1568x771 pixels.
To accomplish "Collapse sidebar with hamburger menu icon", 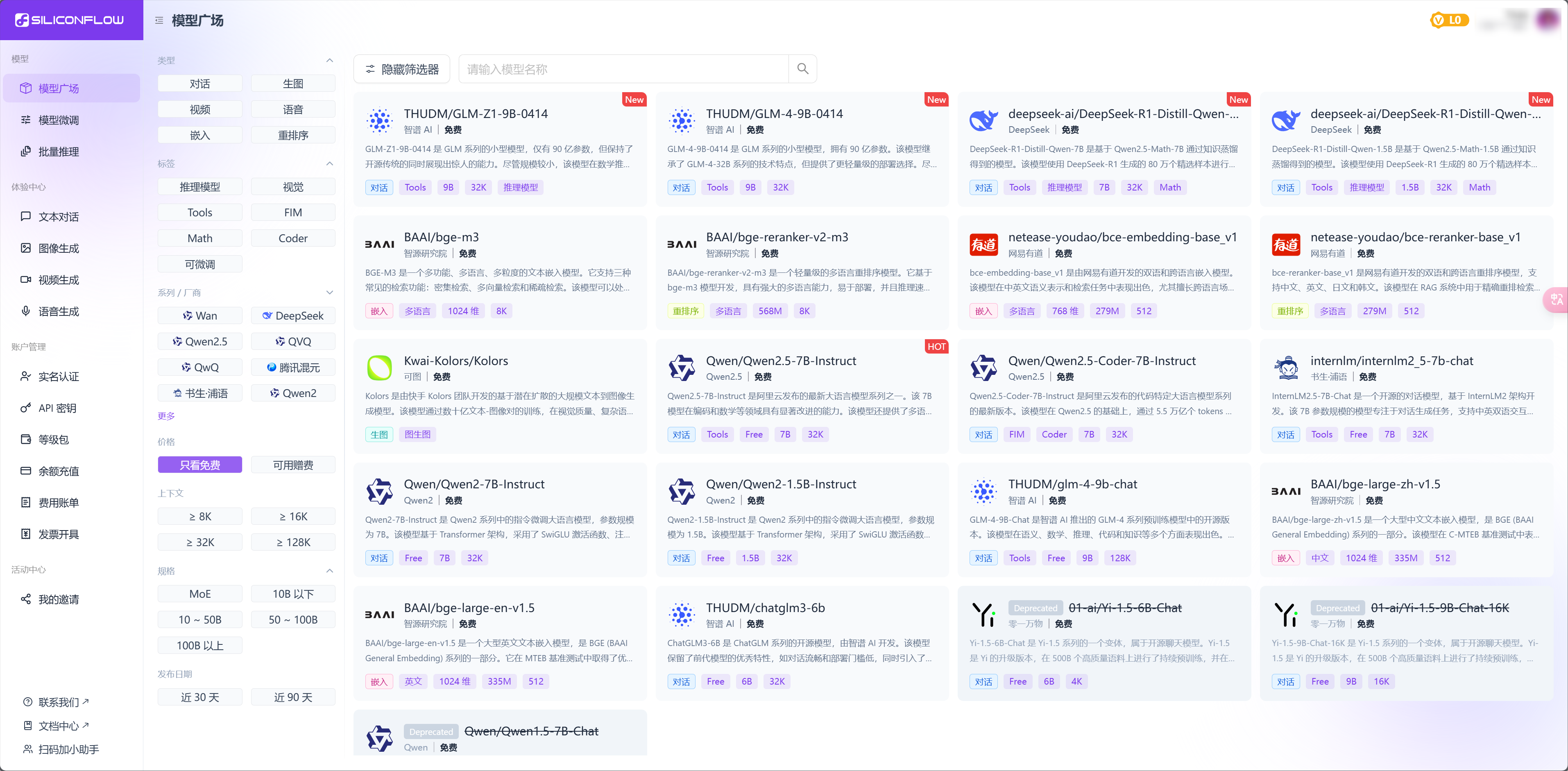I will 159,20.
